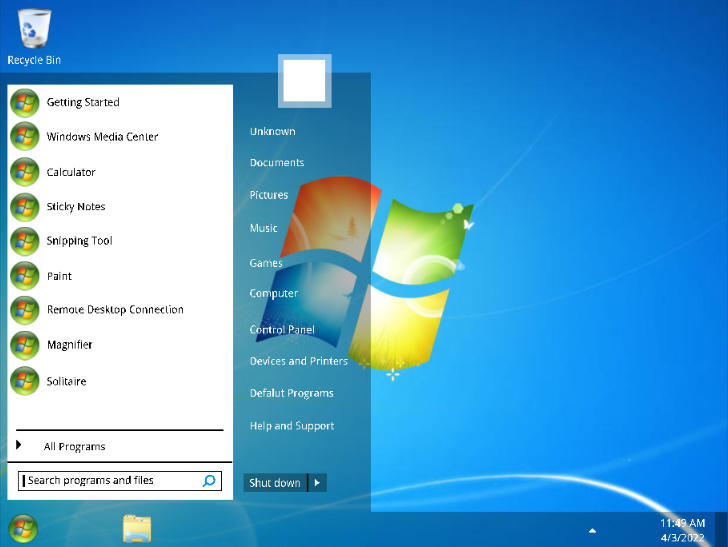Open Default Programs link
Screen dimensions: 728x547
292,393
